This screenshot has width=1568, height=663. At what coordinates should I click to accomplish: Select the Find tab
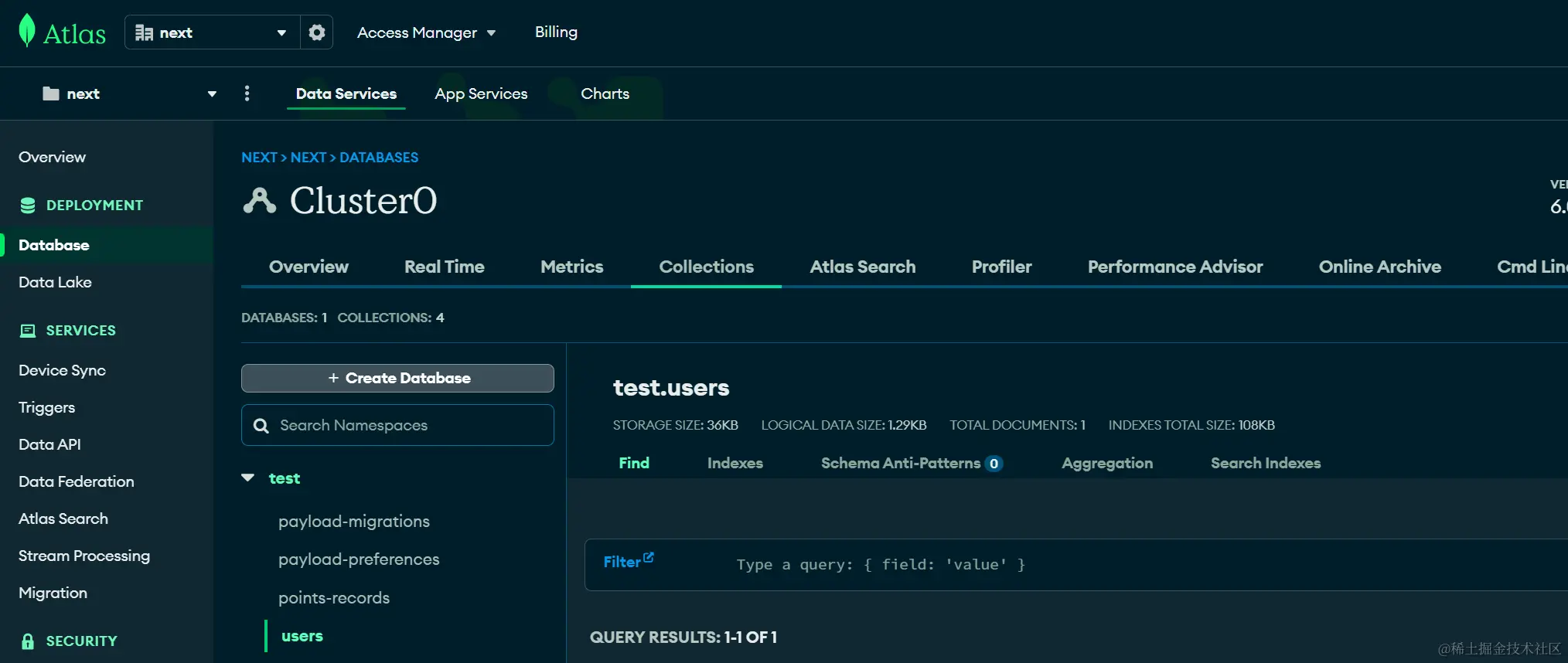point(634,463)
